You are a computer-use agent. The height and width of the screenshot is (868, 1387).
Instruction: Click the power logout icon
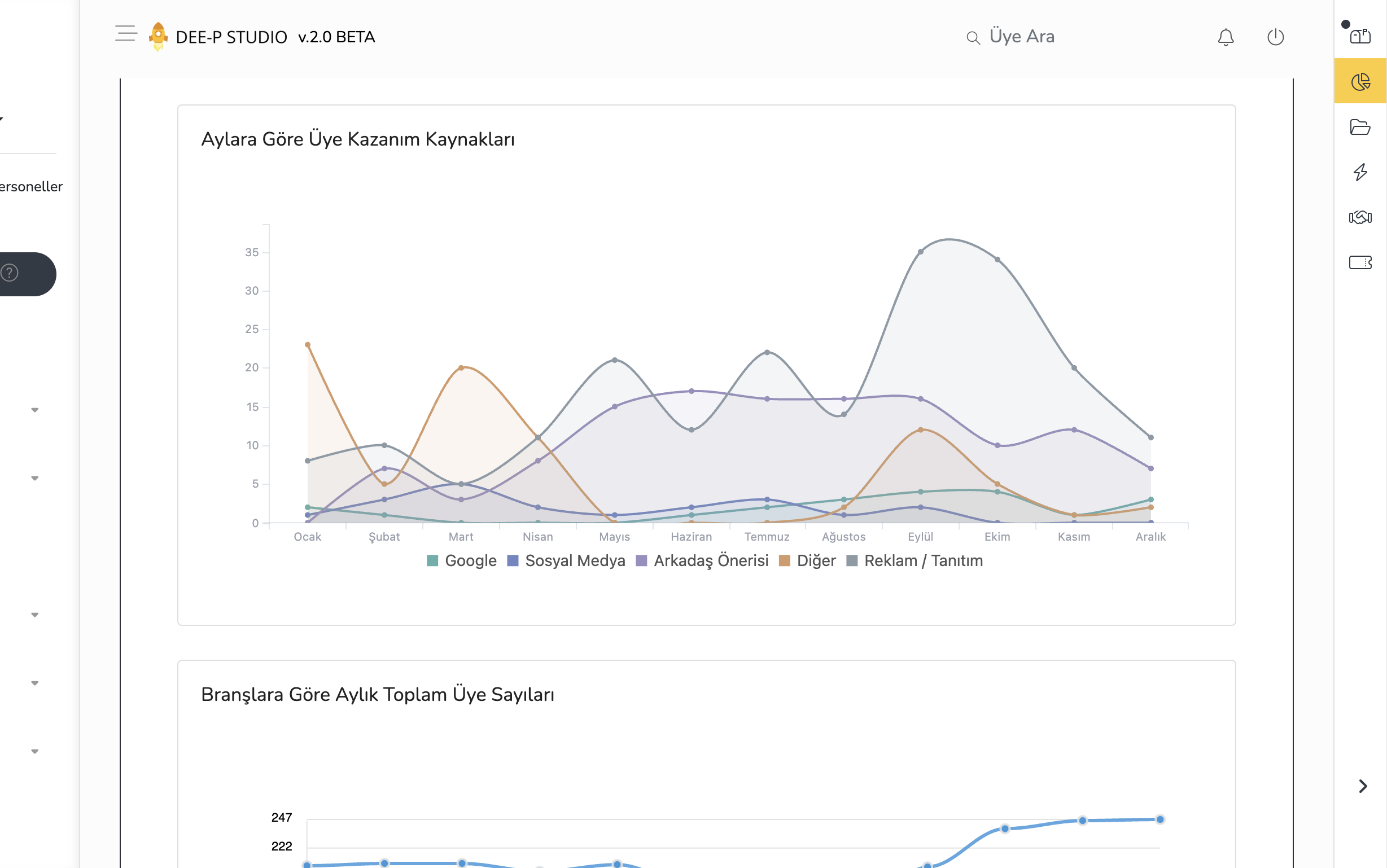tap(1275, 37)
